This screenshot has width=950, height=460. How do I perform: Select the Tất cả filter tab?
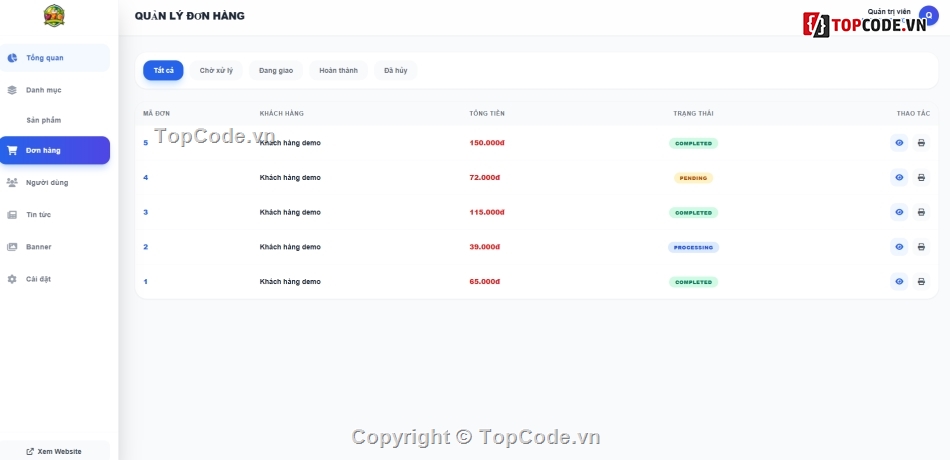(x=163, y=70)
